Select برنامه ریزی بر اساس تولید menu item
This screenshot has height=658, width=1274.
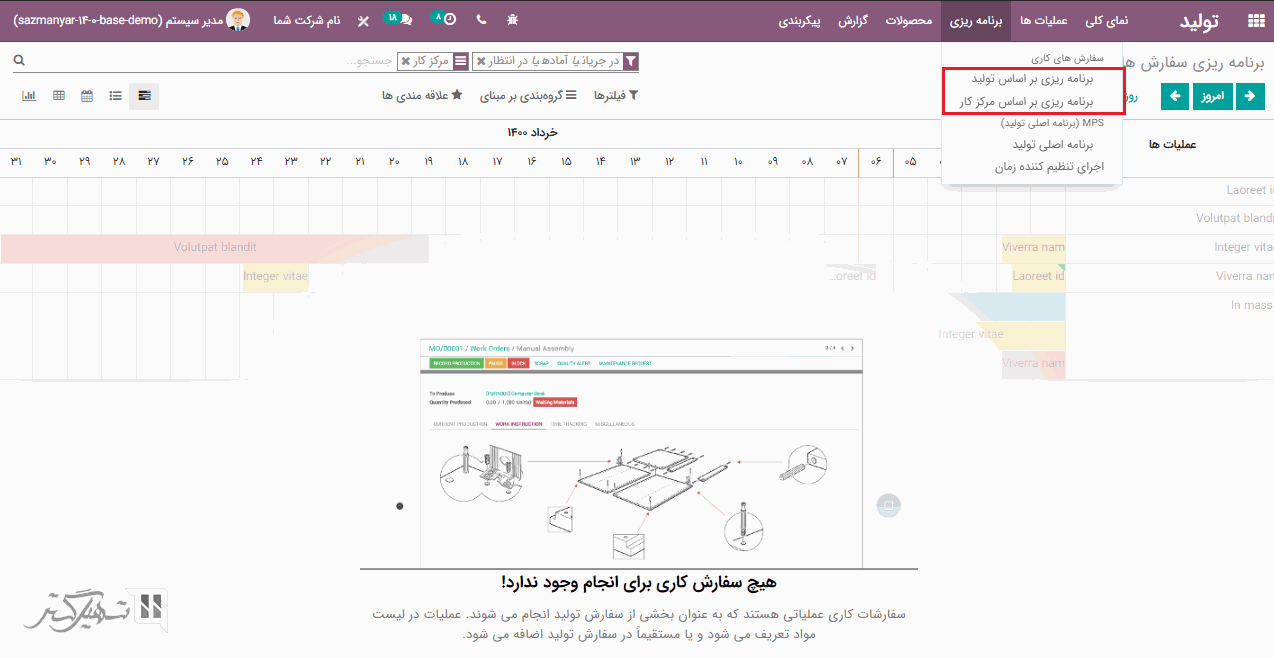[x=1032, y=77]
